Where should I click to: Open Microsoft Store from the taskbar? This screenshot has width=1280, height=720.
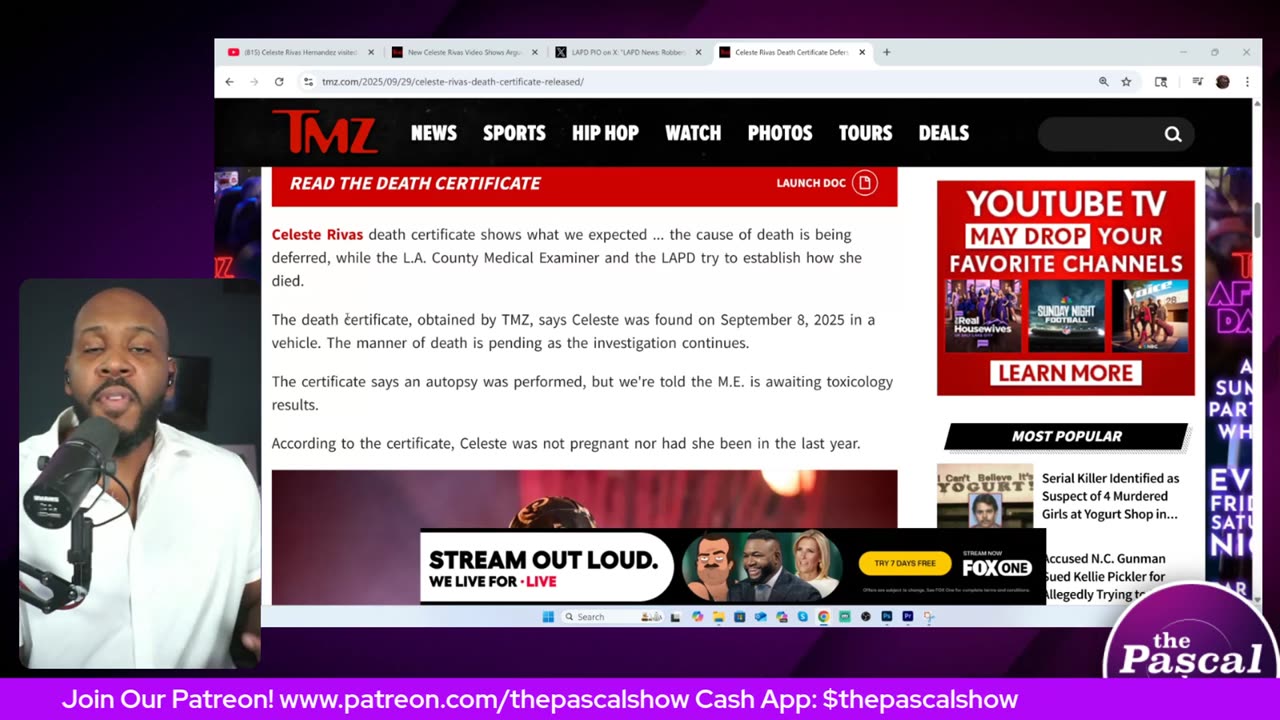coord(739,617)
